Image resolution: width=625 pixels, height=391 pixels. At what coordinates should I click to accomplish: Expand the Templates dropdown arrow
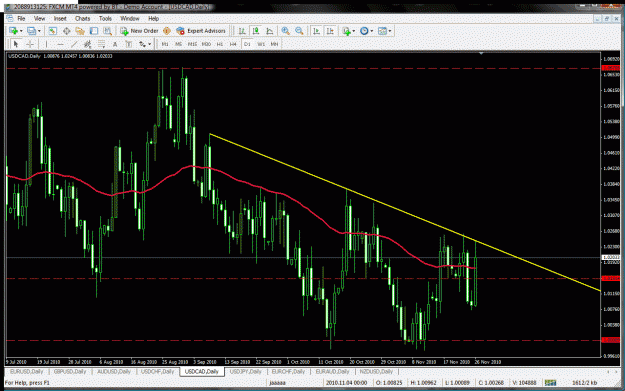(x=389, y=31)
